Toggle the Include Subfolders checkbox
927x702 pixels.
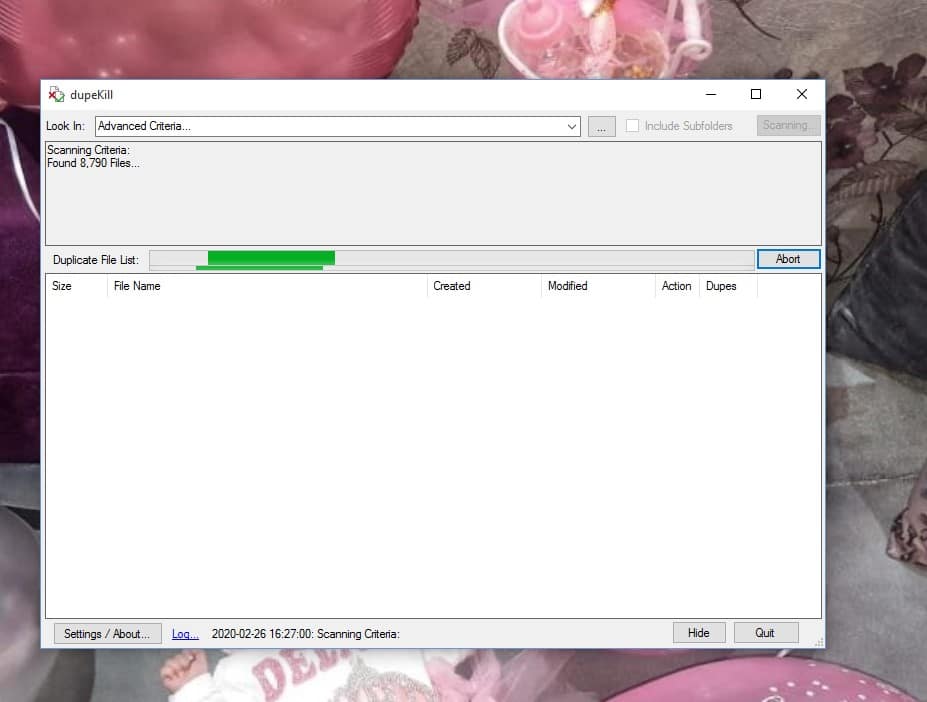[632, 126]
